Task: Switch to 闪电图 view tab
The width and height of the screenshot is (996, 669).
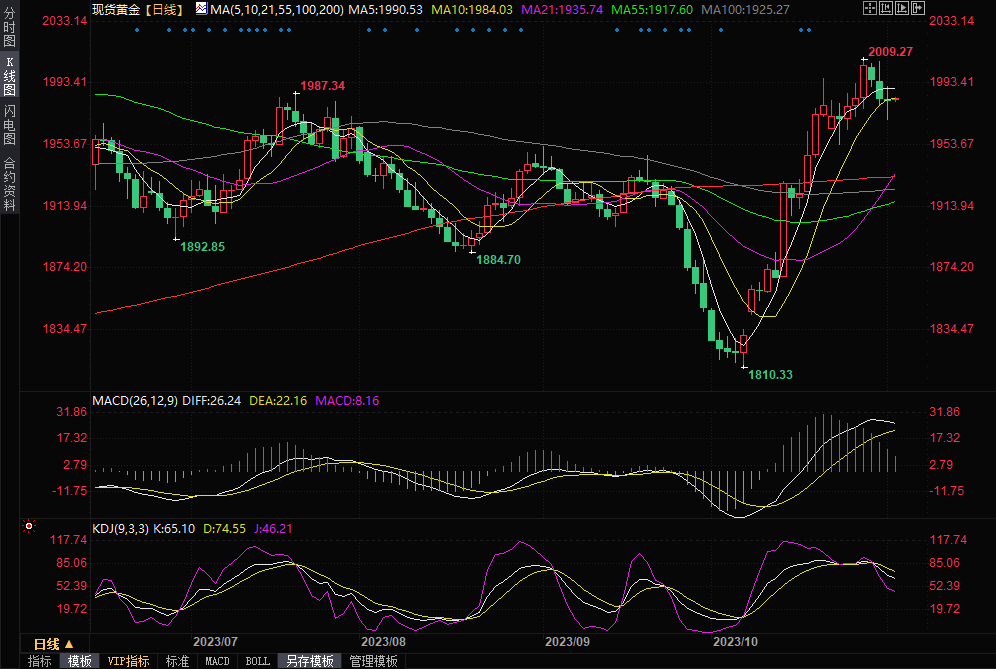Action: pos(9,123)
